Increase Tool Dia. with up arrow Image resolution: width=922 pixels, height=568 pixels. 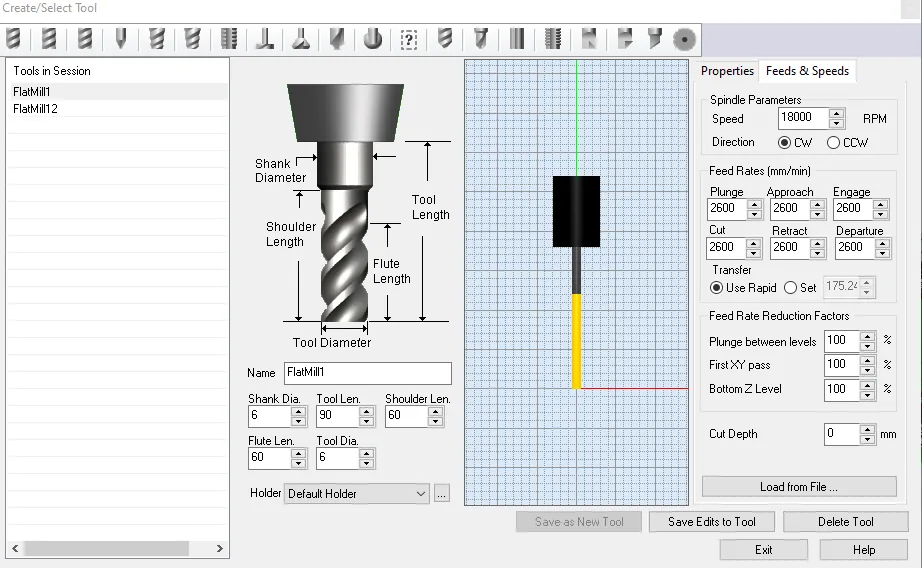(366, 453)
